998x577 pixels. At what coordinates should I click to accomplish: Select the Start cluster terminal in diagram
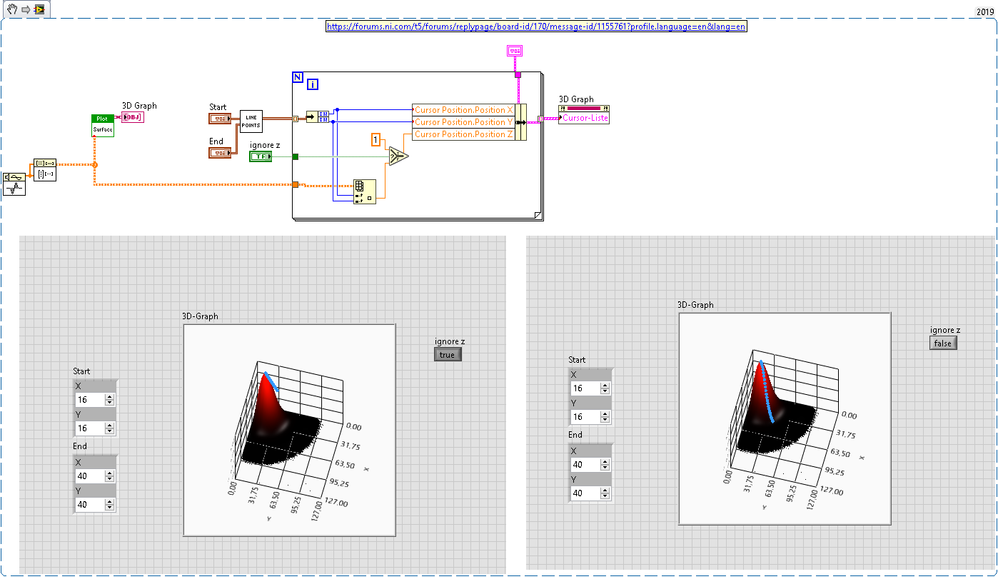(220, 118)
